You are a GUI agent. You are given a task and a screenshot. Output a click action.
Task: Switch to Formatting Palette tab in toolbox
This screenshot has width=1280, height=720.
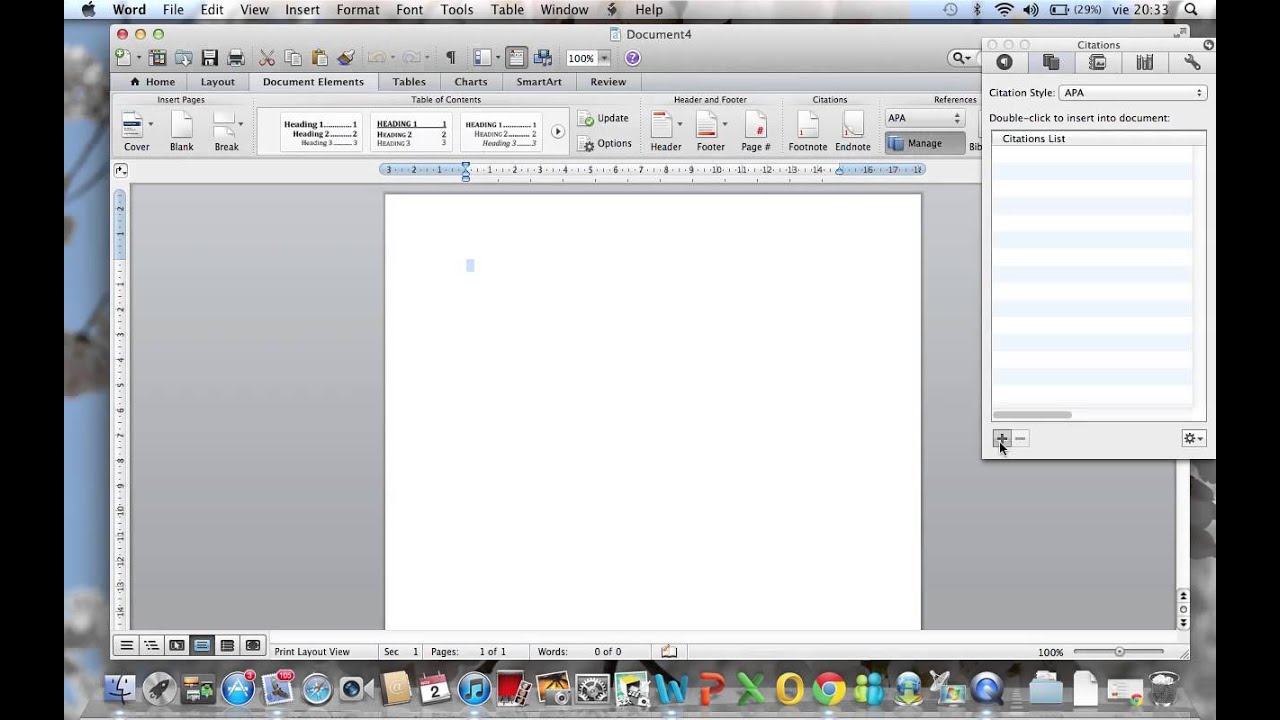pyautogui.click(x=1004, y=62)
